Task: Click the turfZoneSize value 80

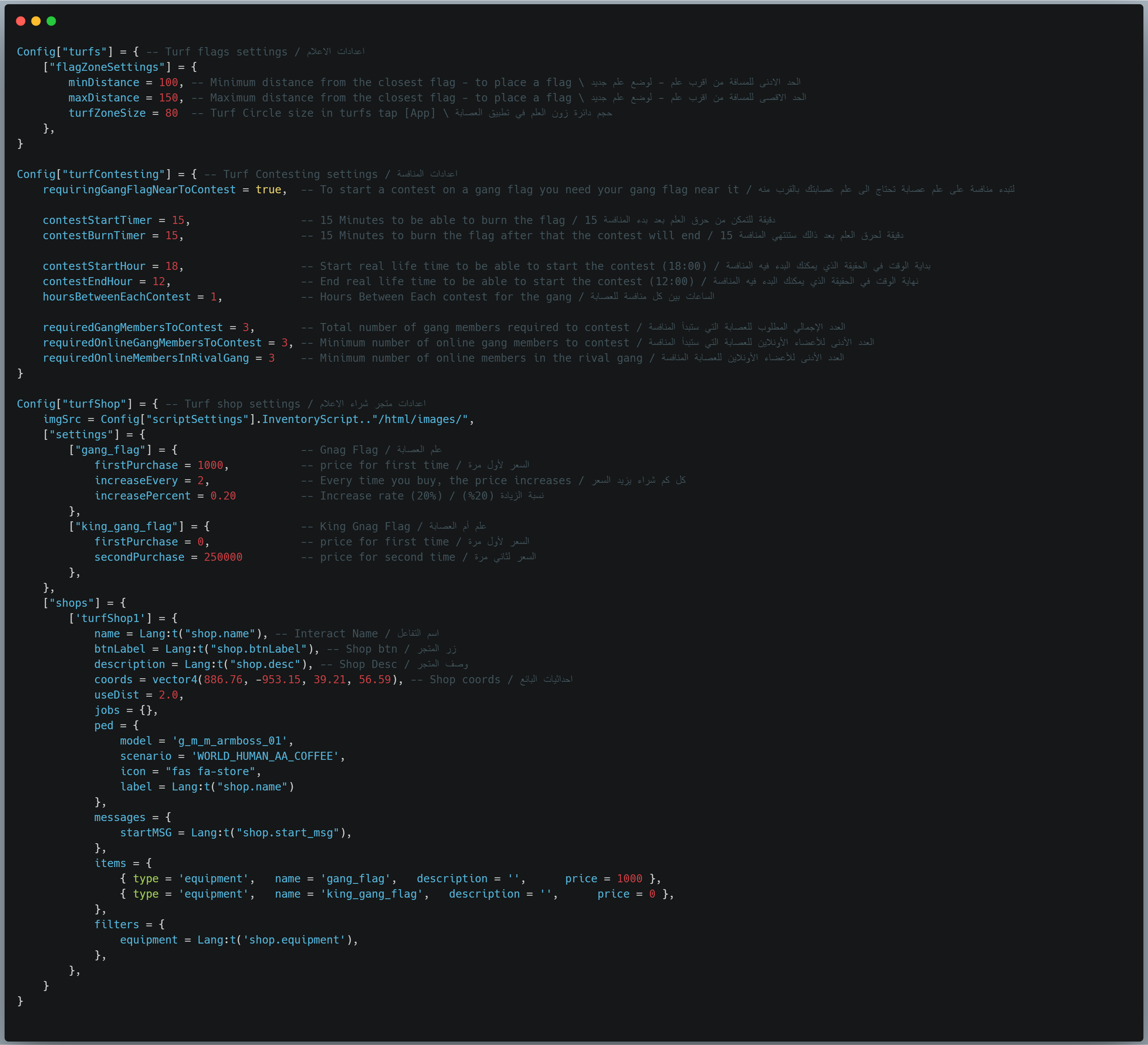Action: (171, 113)
